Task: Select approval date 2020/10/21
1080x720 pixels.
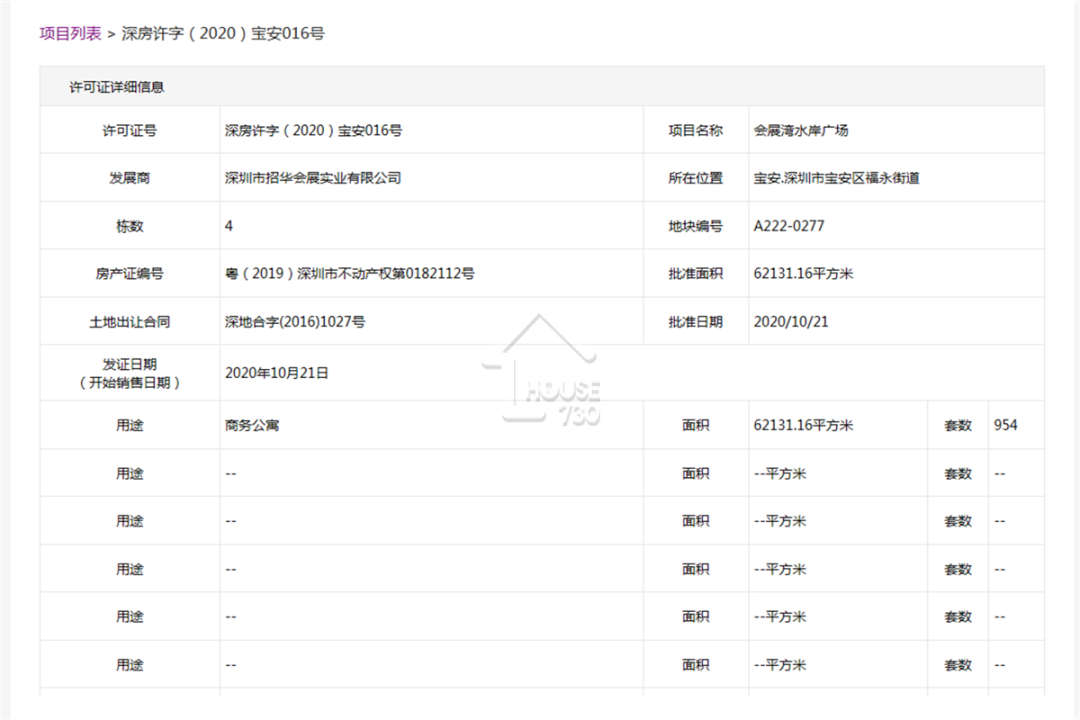Action: click(x=791, y=322)
